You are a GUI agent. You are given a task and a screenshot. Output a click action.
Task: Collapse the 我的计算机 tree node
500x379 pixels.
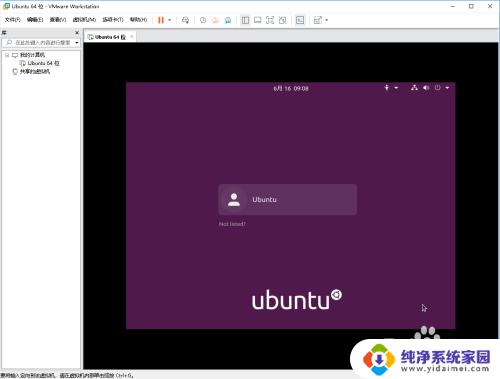pyautogui.click(x=7, y=55)
